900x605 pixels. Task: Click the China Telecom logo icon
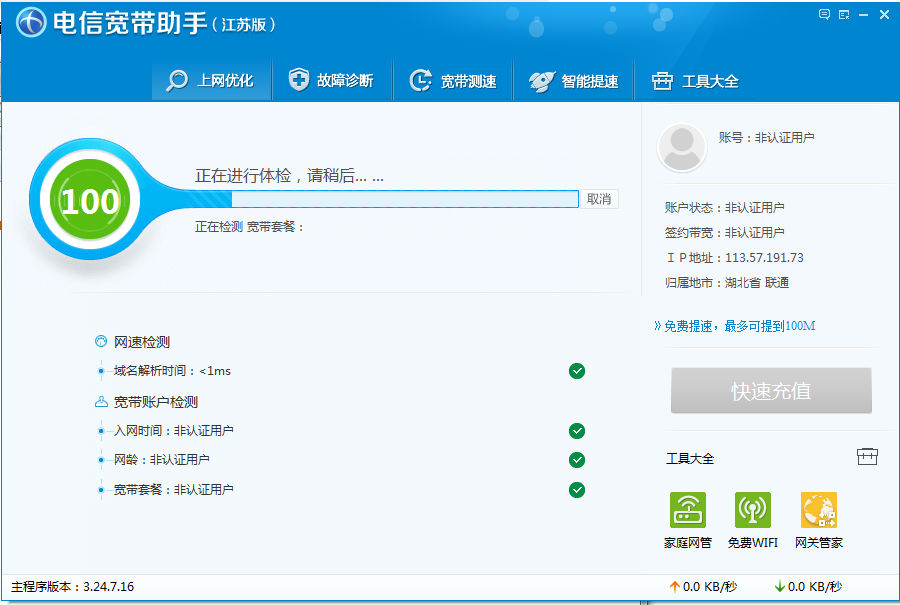point(31,22)
